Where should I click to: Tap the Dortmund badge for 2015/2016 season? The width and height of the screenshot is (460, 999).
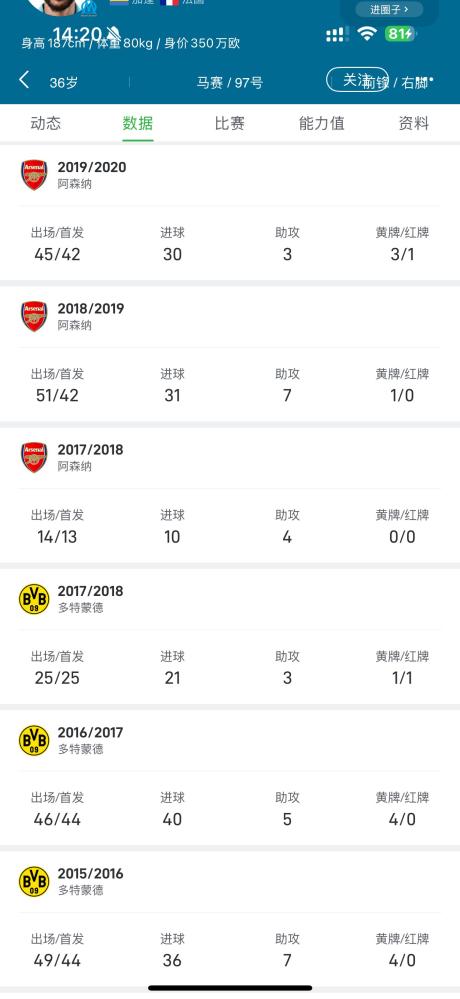coord(34,882)
